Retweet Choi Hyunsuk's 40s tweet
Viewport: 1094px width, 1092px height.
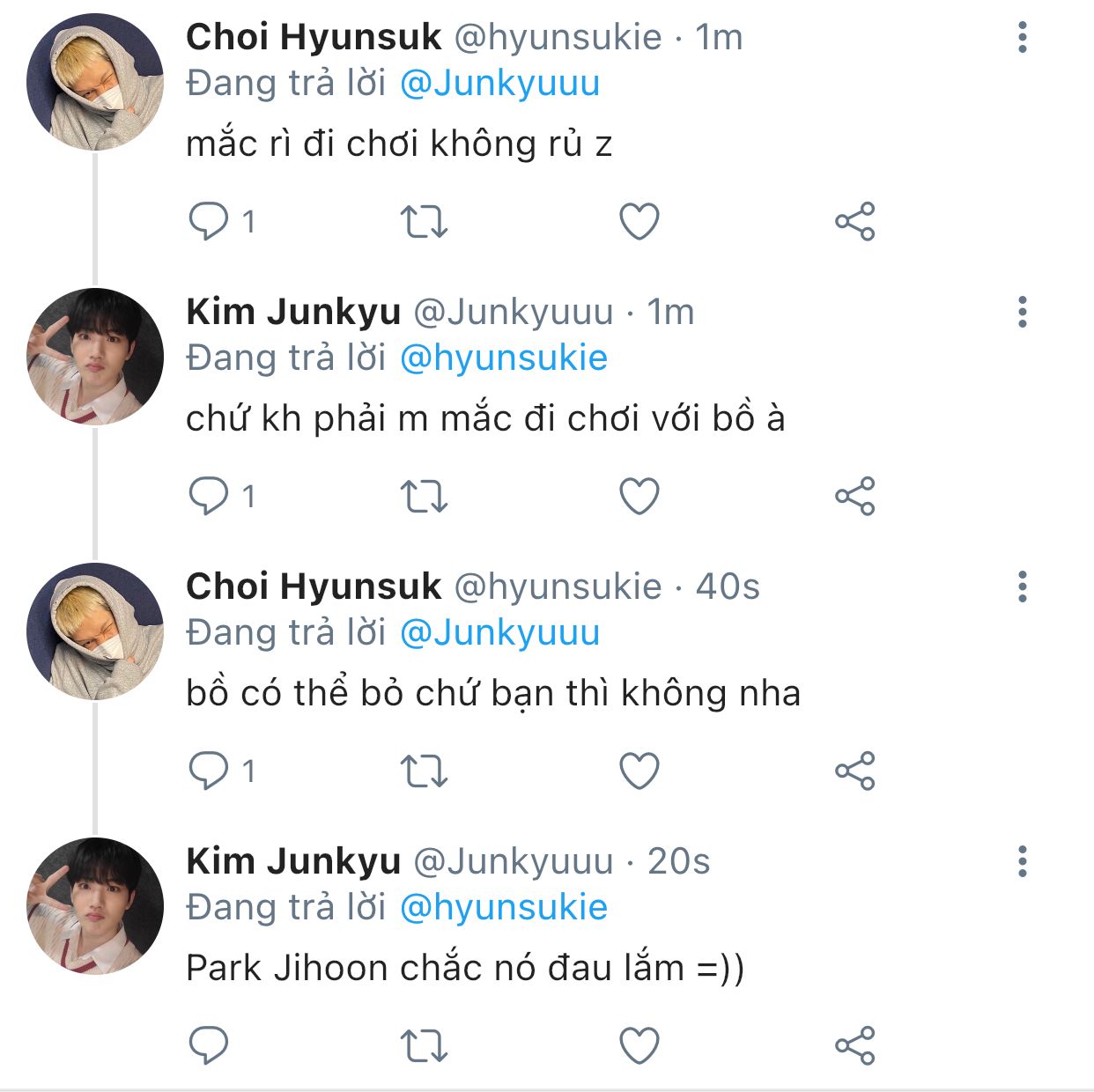(x=424, y=771)
